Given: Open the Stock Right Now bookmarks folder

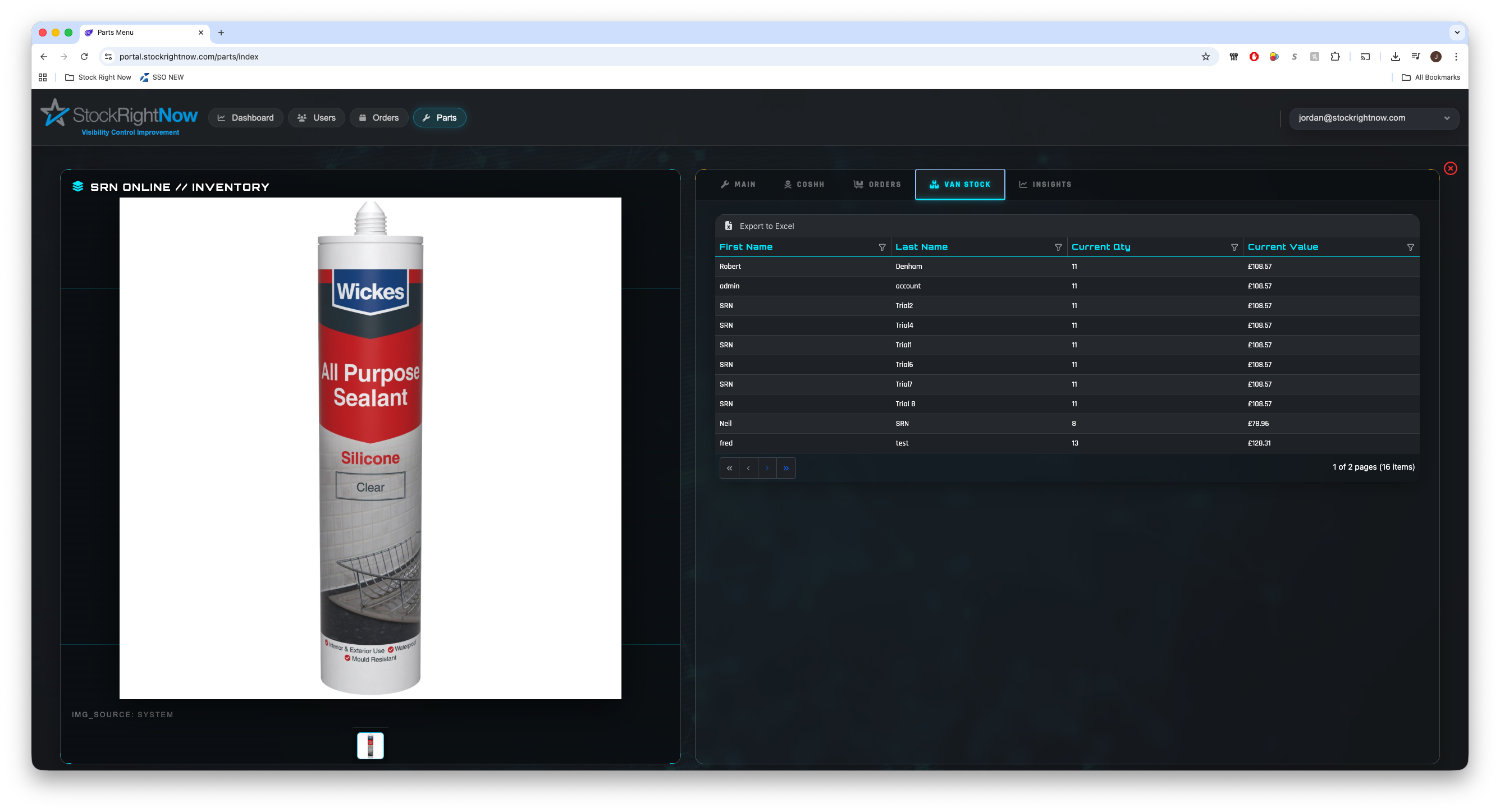Looking at the screenshot, I should pyautogui.click(x=98, y=77).
